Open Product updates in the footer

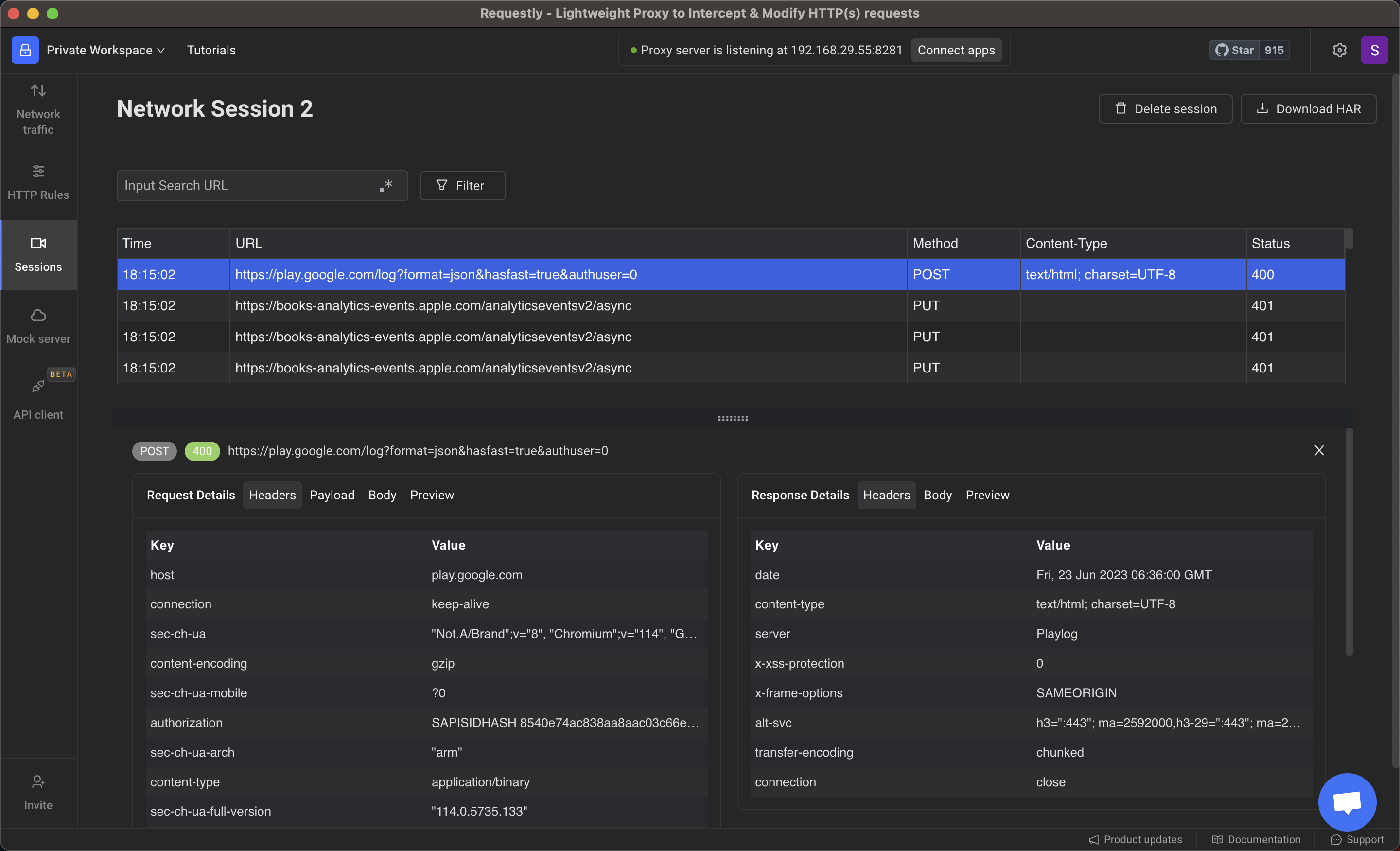[x=1135, y=840]
